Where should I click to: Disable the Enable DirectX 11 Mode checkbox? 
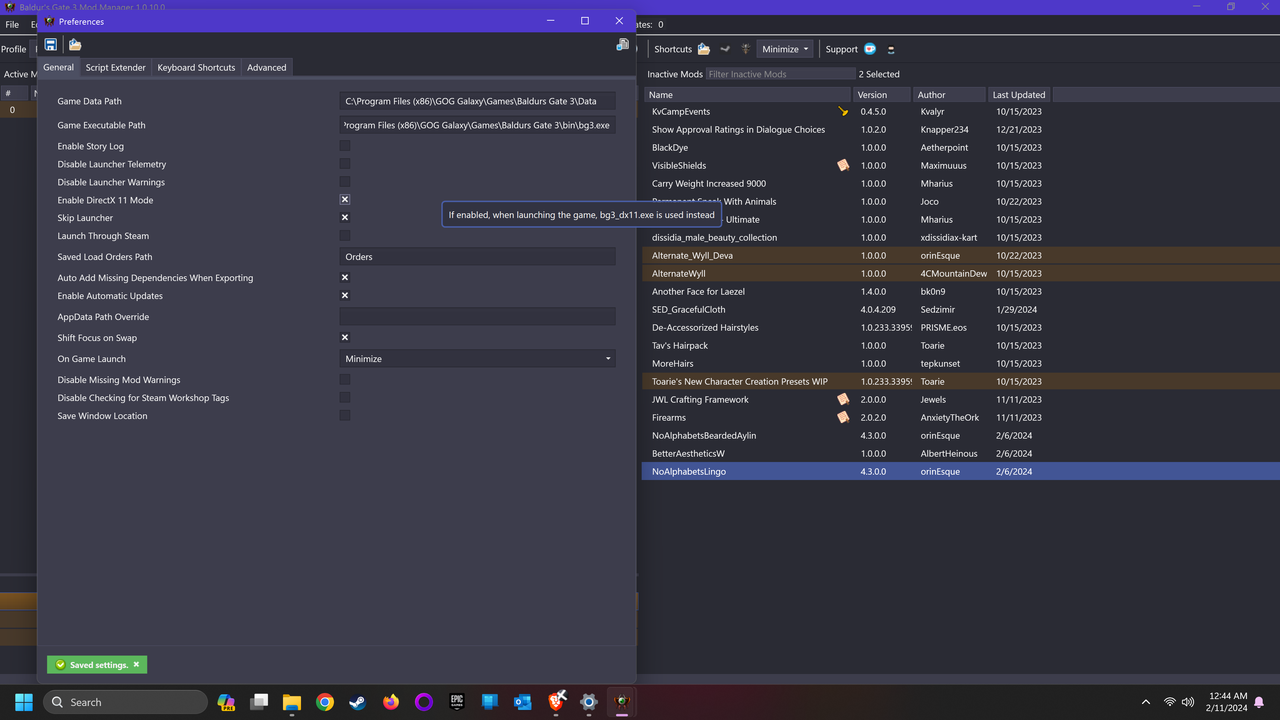(345, 199)
